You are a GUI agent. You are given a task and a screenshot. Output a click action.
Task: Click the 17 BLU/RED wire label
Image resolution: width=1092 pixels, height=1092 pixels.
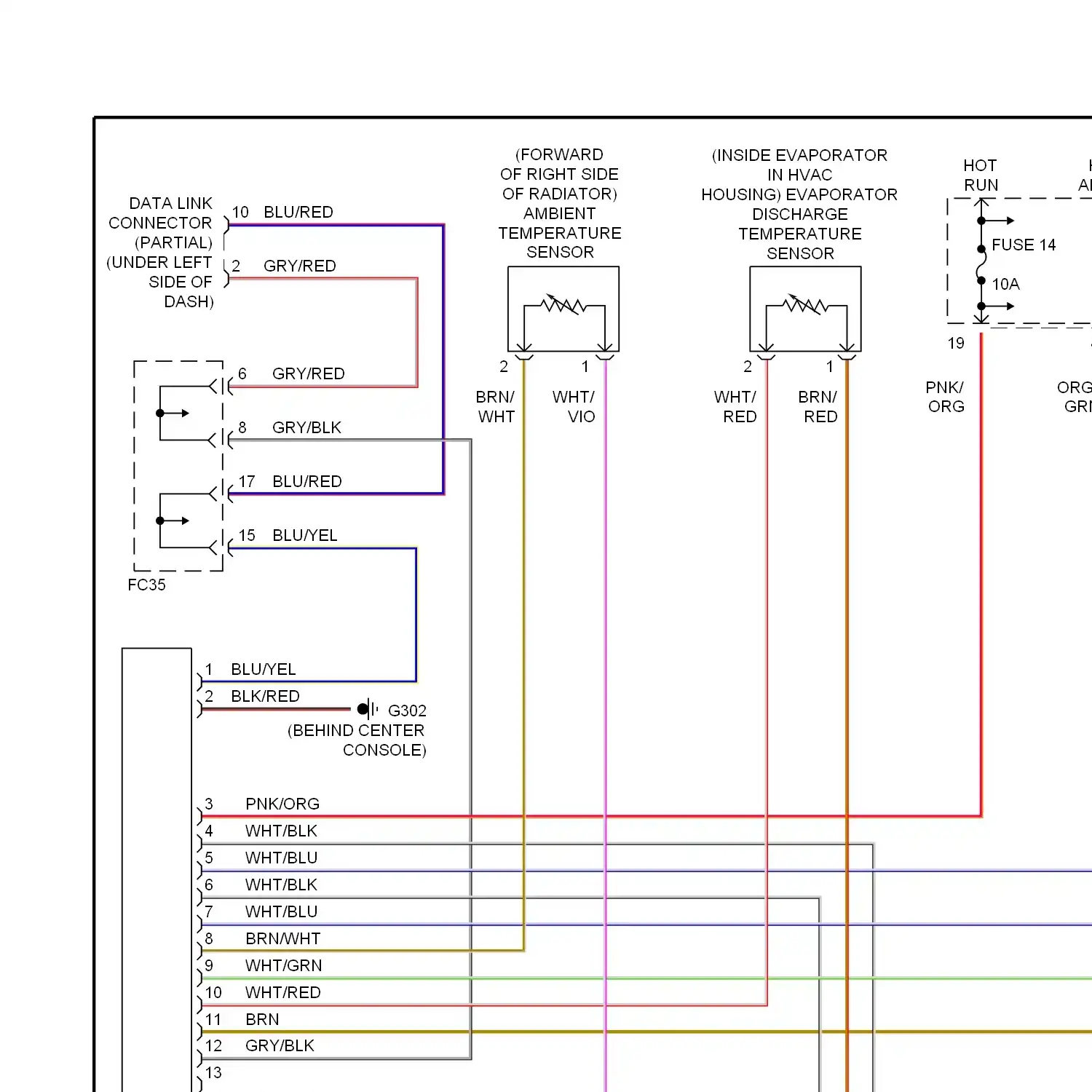(x=290, y=481)
